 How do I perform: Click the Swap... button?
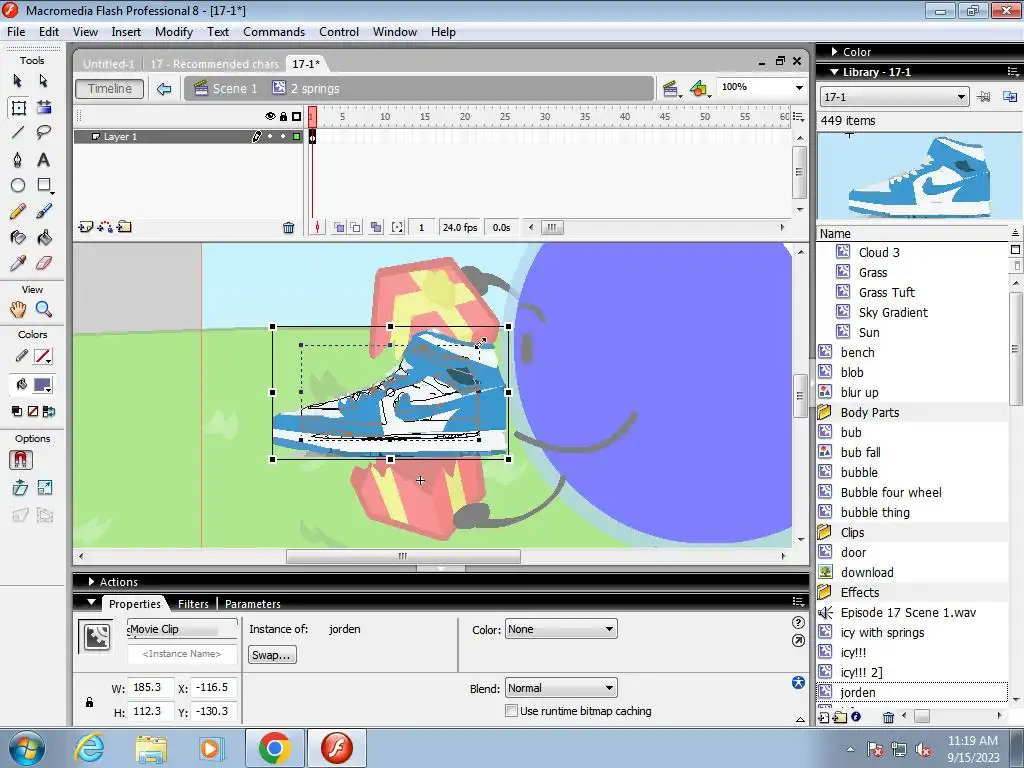click(272, 655)
